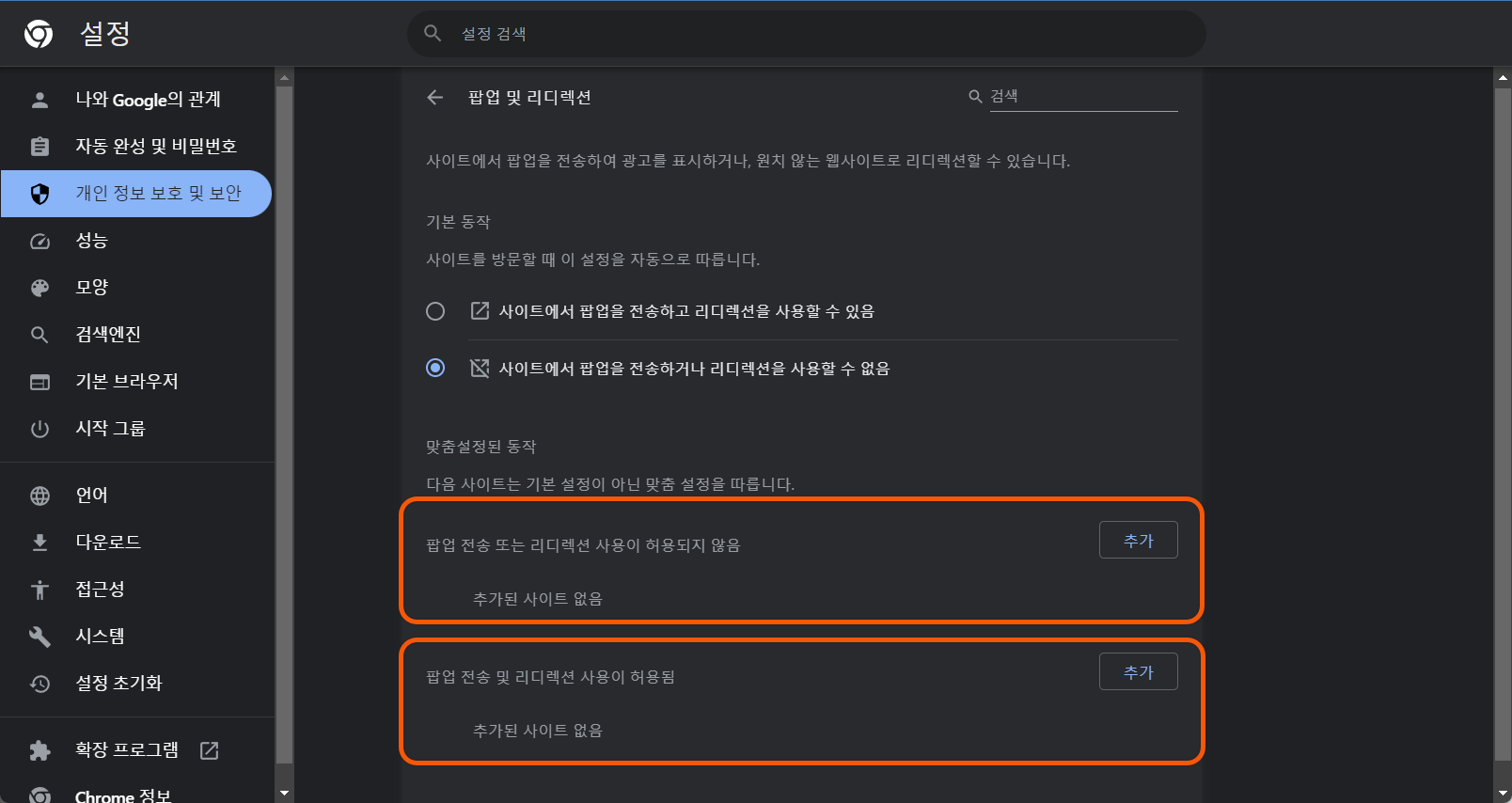The width and height of the screenshot is (1512, 803).
Task: Click the speedometer icon for 성능
Action: click(39, 241)
